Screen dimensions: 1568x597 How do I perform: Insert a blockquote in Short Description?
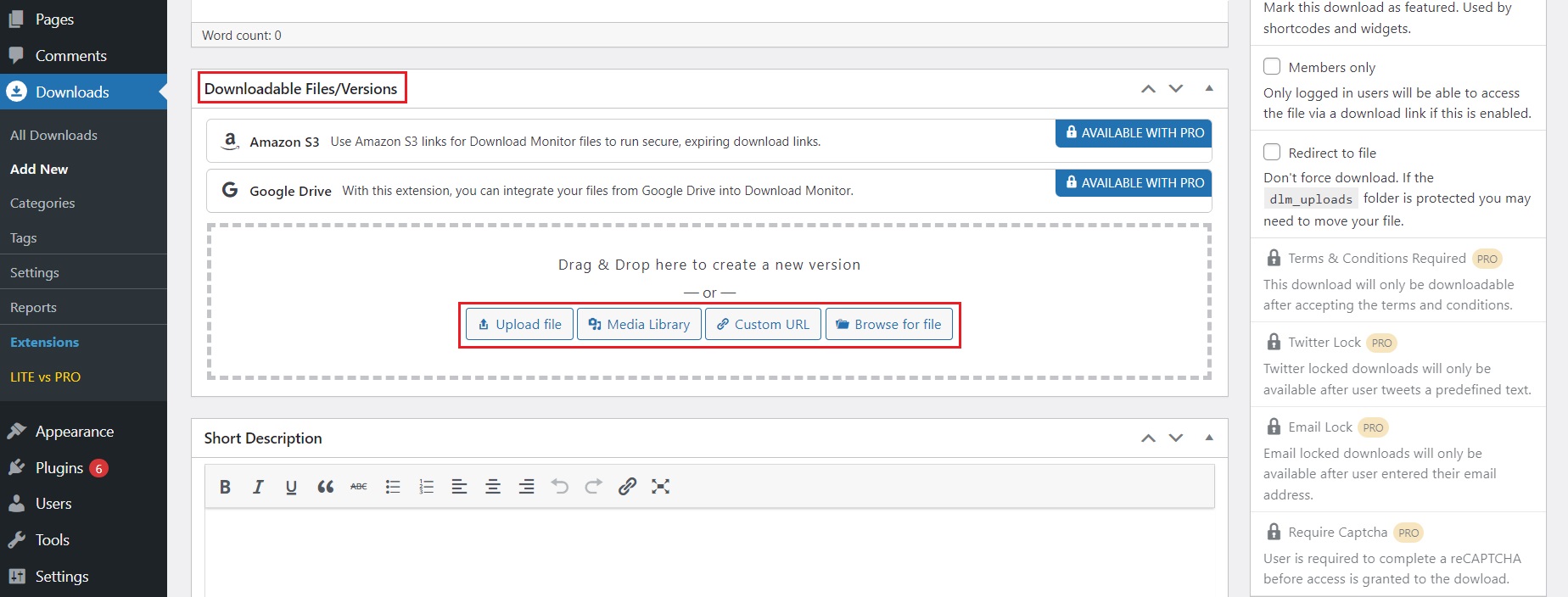325,487
